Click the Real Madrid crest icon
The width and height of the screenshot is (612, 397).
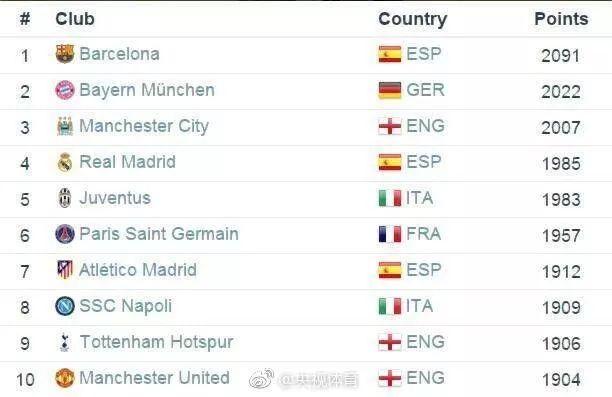pyautogui.click(x=65, y=162)
